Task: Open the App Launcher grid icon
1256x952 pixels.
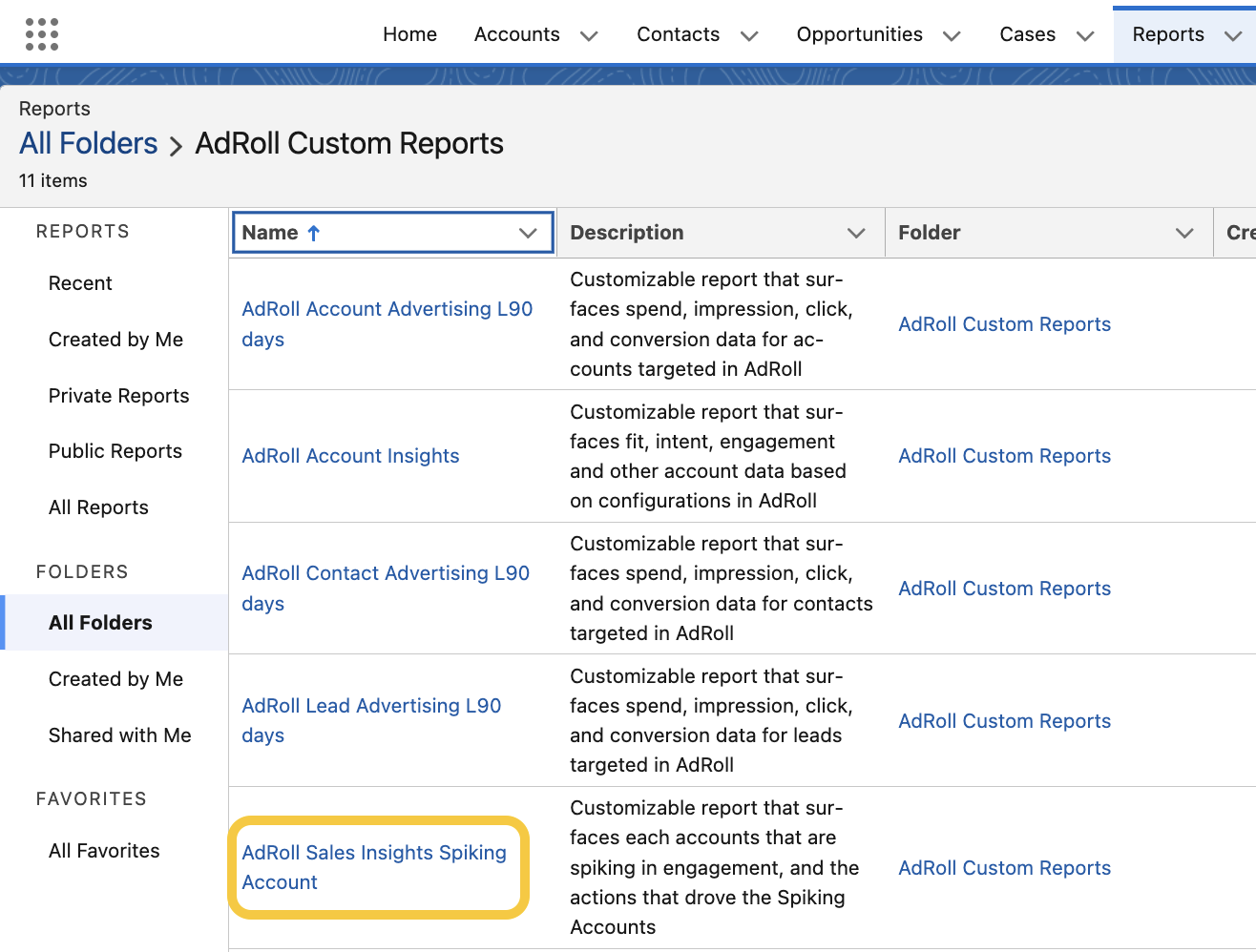Action: tap(41, 34)
